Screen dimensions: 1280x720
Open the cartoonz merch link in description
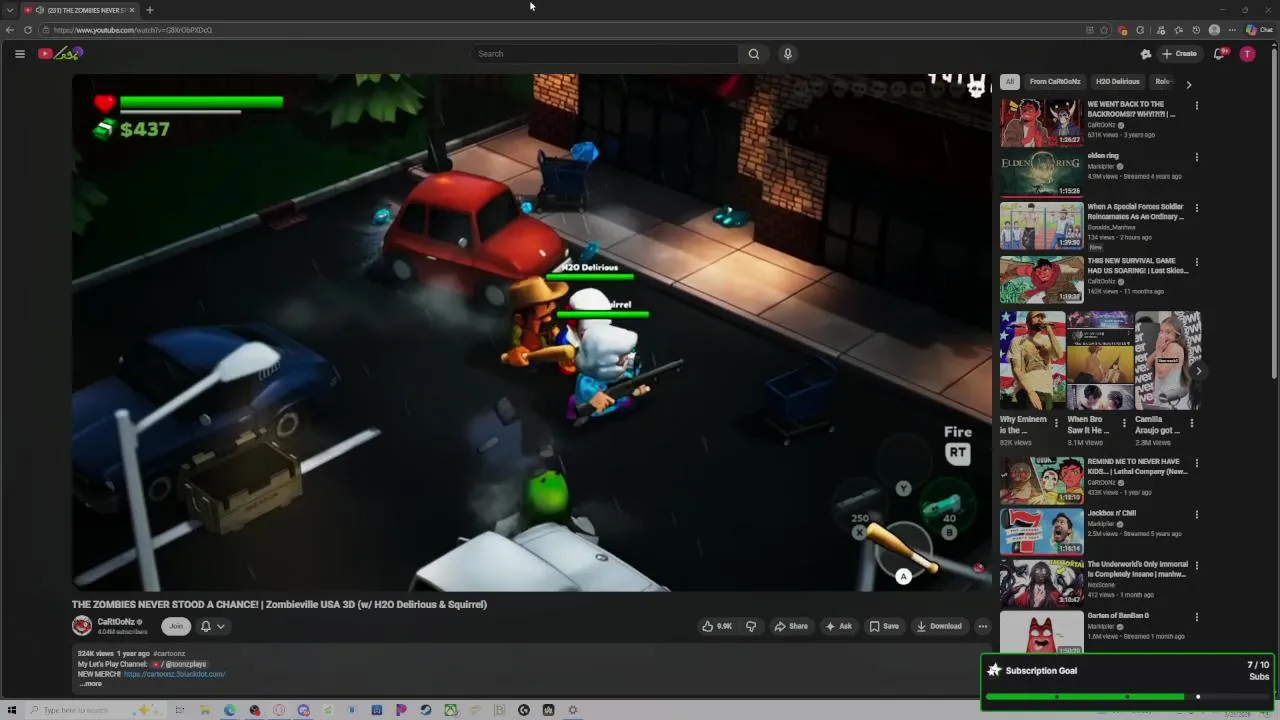click(174, 674)
